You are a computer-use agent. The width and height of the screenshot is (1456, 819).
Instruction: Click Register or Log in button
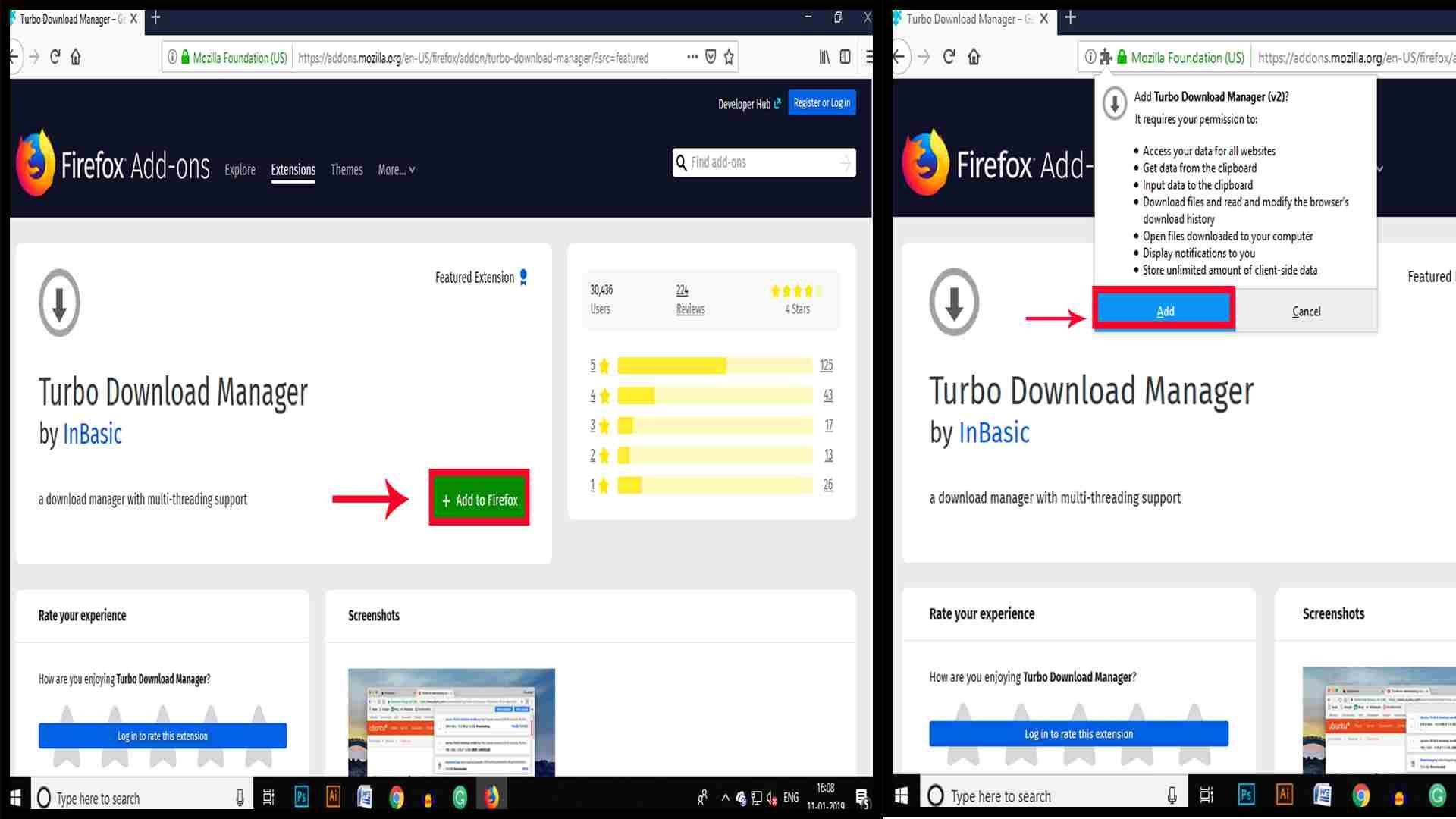pyautogui.click(x=822, y=103)
